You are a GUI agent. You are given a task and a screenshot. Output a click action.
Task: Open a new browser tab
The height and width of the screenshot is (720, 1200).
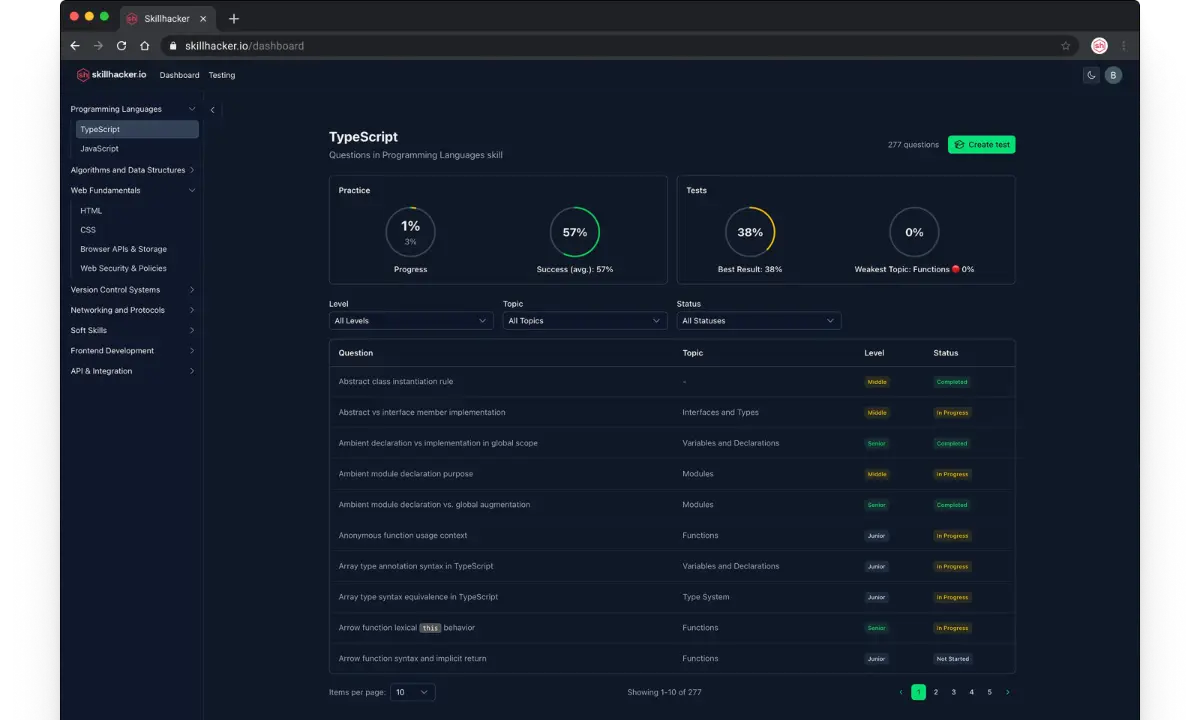pyautogui.click(x=234, y=19)
